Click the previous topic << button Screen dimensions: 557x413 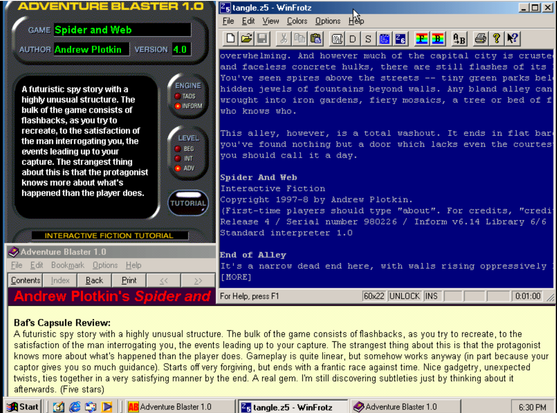(x=163, y=281)
